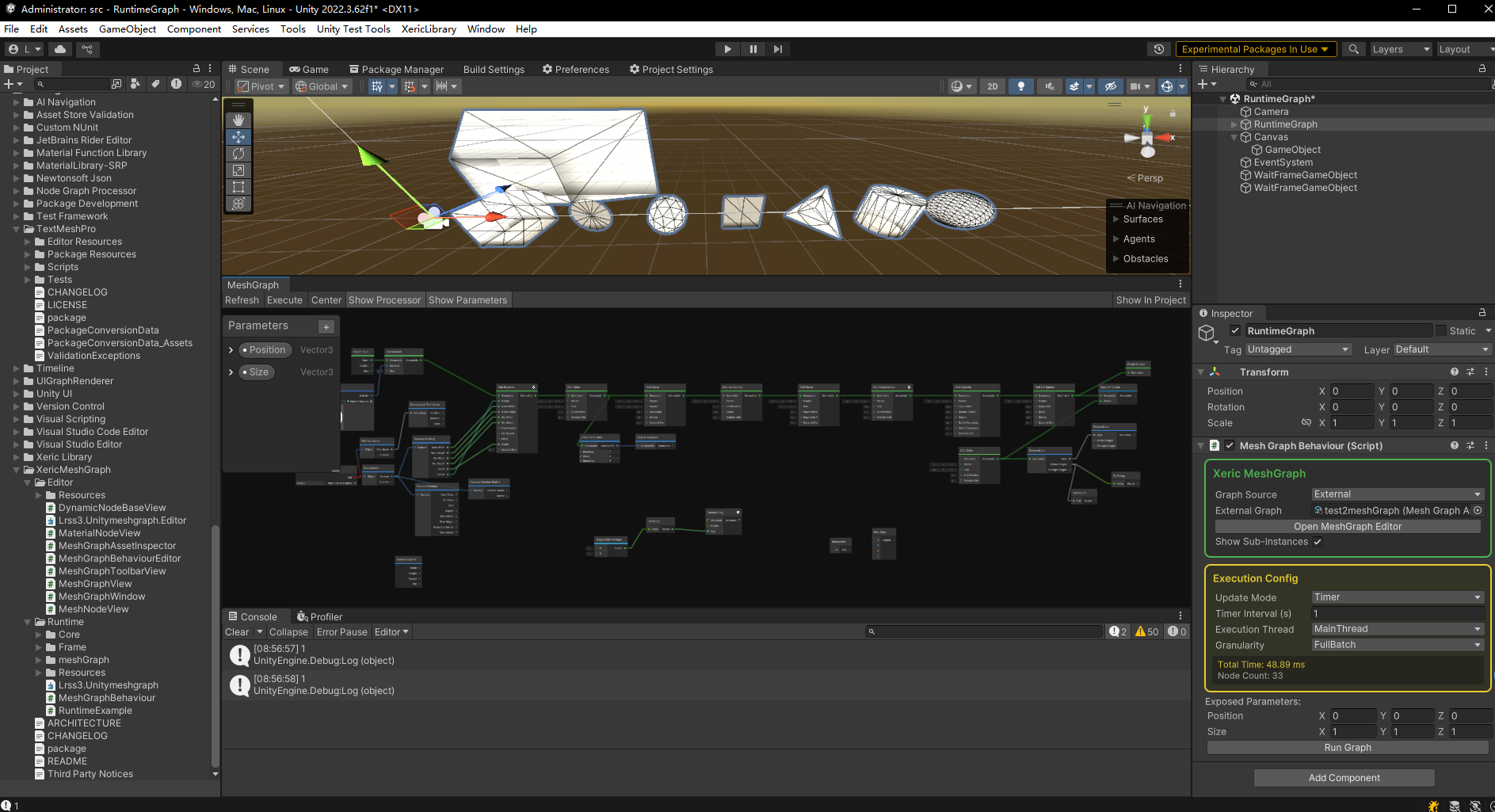Toggle console error messages filter

coord(1177,631)
